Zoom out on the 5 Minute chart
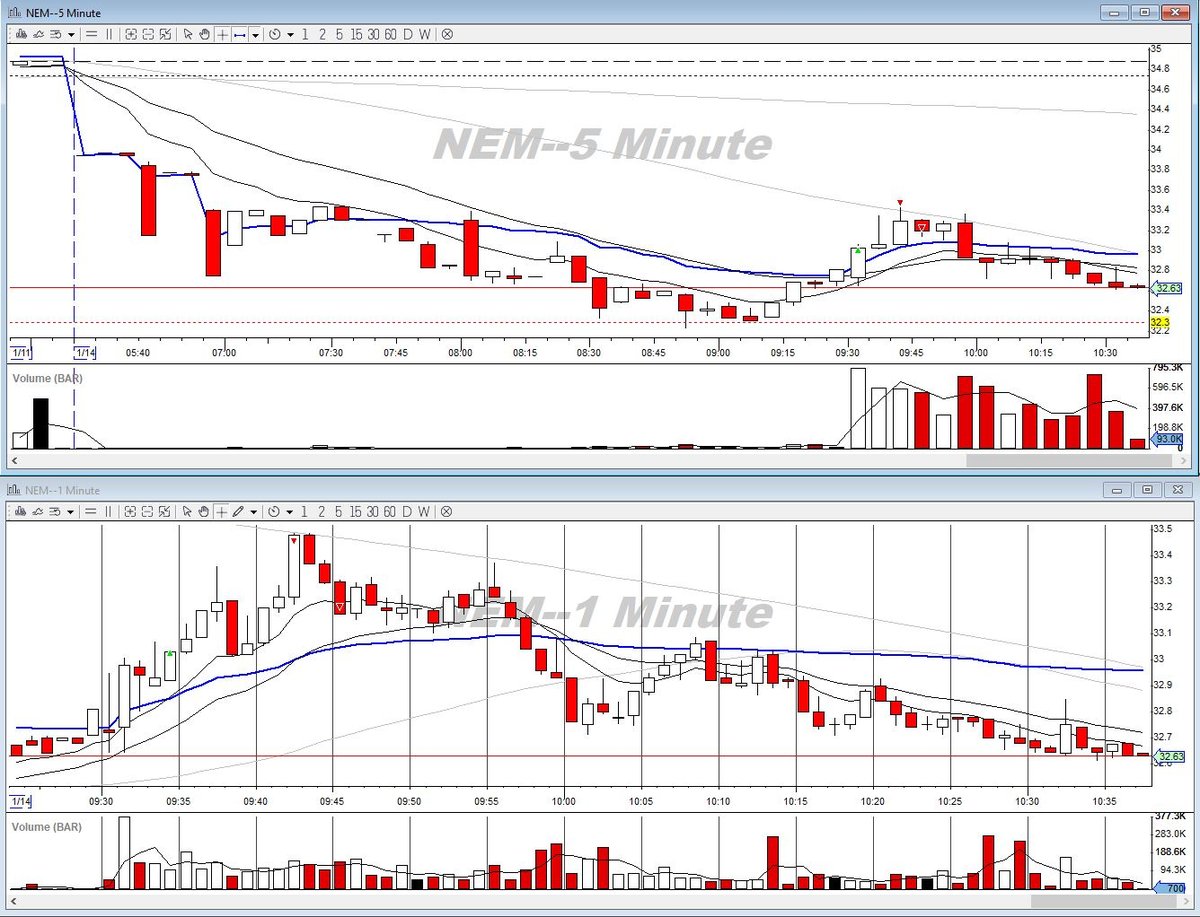Screen dimensions: 1200x917 (148, 34)
